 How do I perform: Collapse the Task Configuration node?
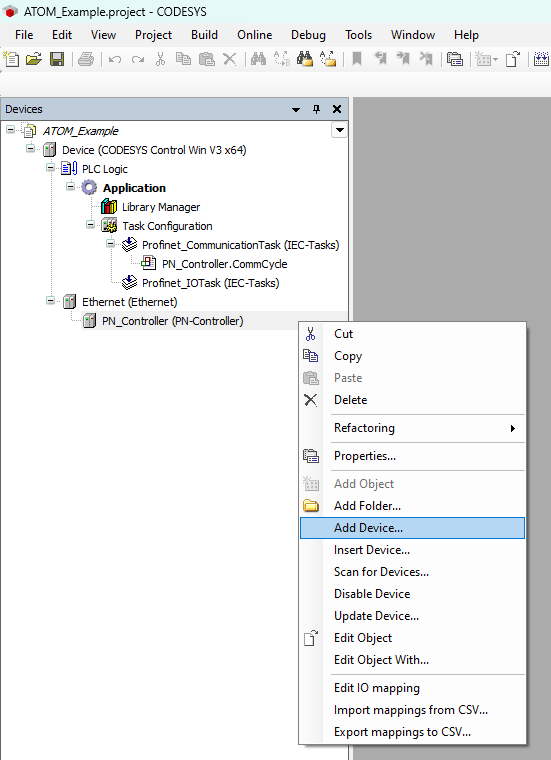(90, 224)
